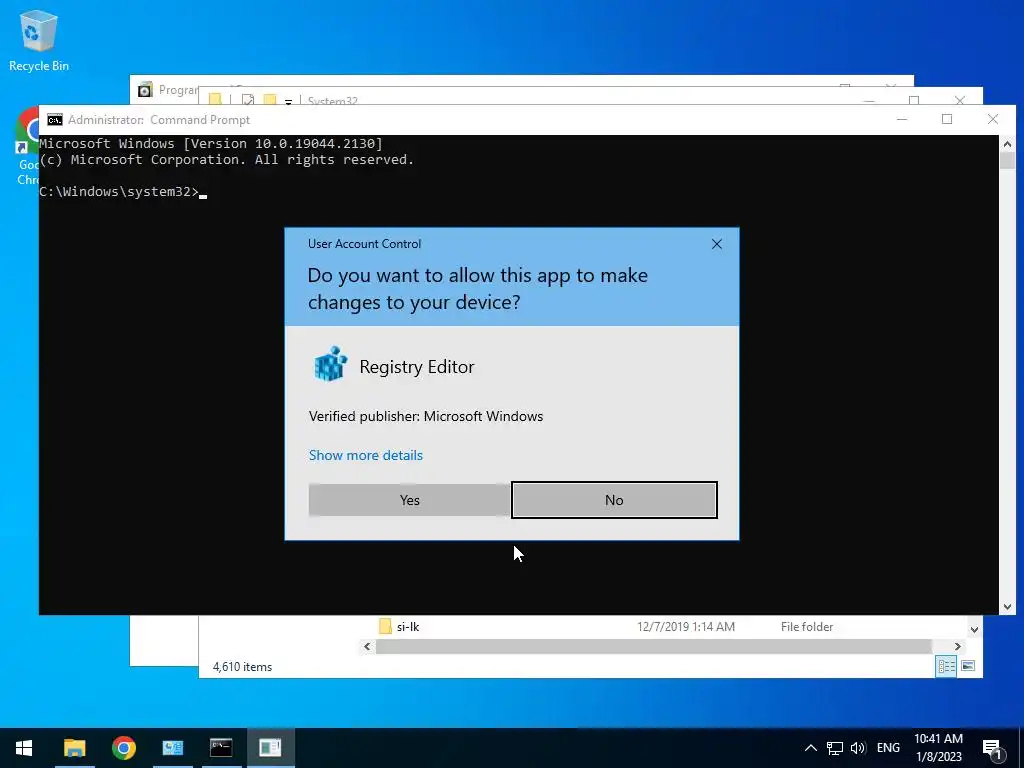
Task: Open the notification center icon
Action: click(992, 749)
